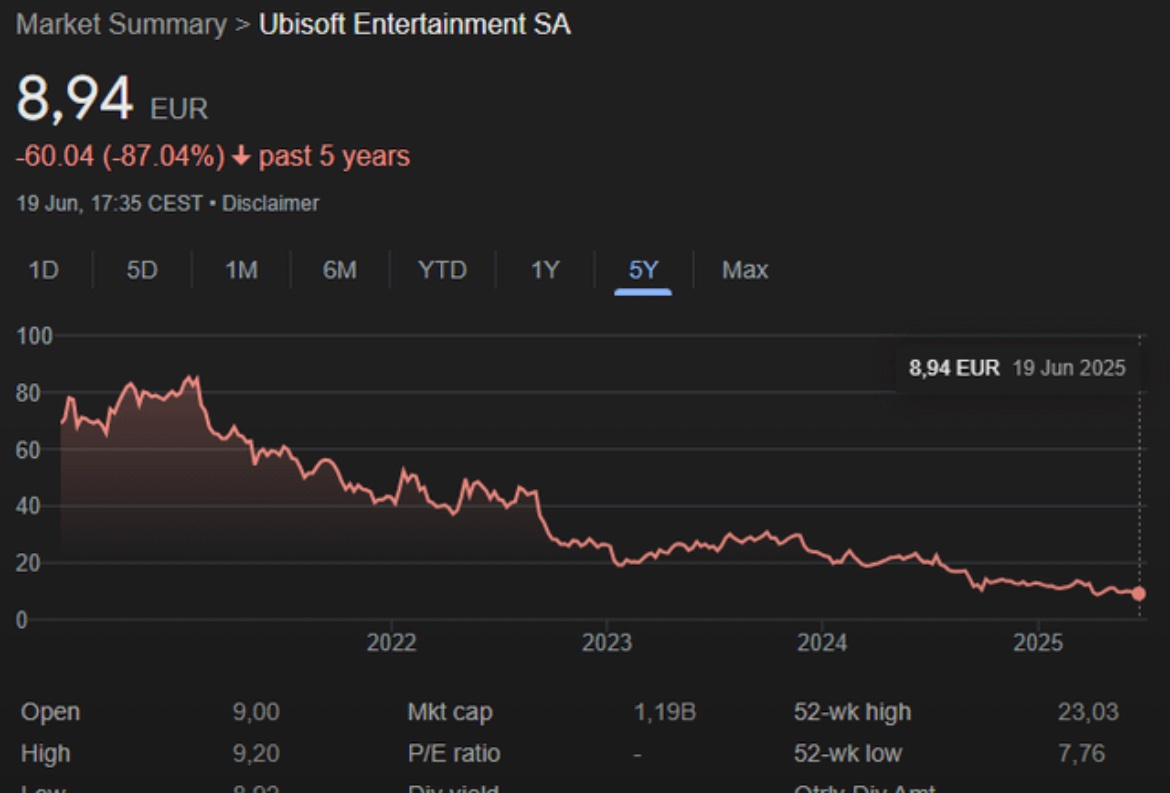This screenshot has height=793, width=1170.
Task: Click the 2025 x-axis label
Action: point(1038,642)
